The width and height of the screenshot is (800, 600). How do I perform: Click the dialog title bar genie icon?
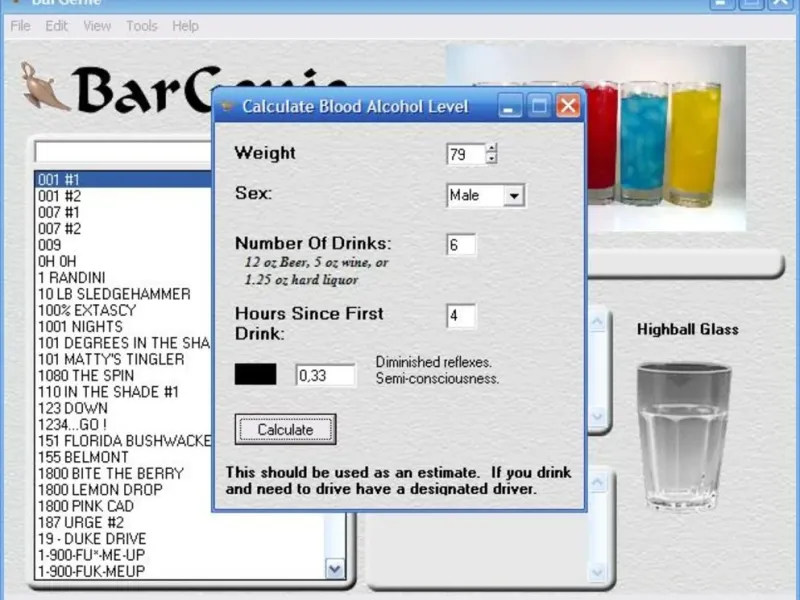[x=227, y=107]
